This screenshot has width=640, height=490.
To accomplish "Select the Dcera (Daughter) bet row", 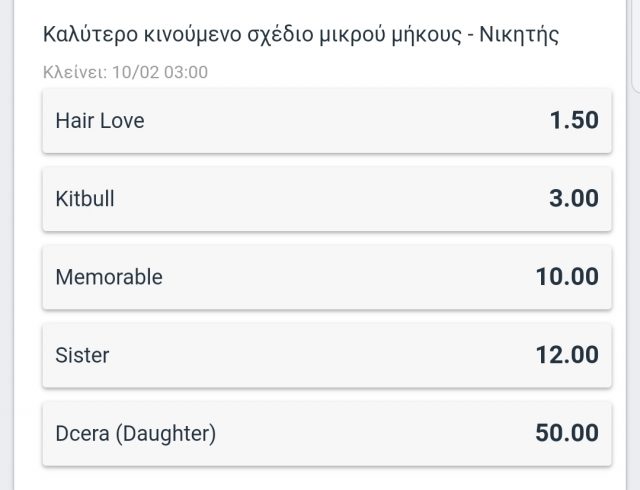I will coord(327,434).
